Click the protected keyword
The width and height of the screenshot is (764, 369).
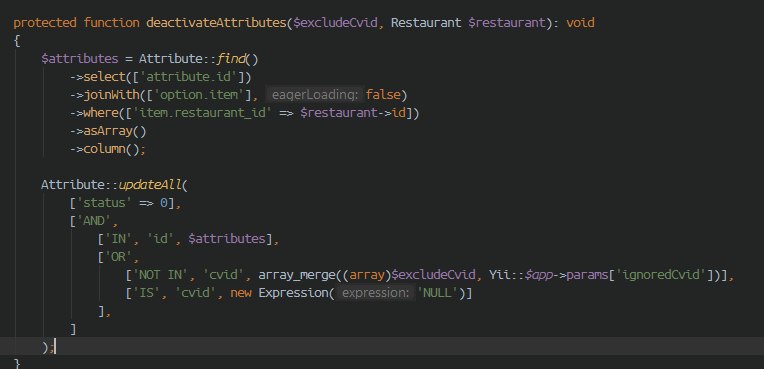(45, 23)
